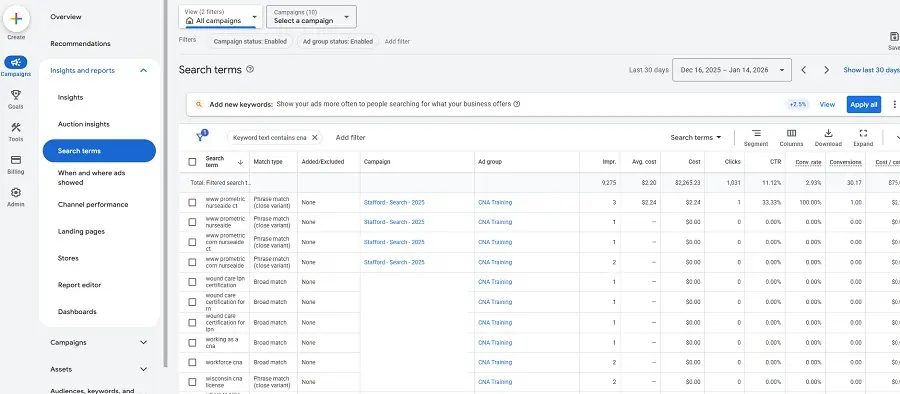The width and height of the screenshot is (900, 394).
Task: Check the wound care lpn certification row
Action: (192, 282)
